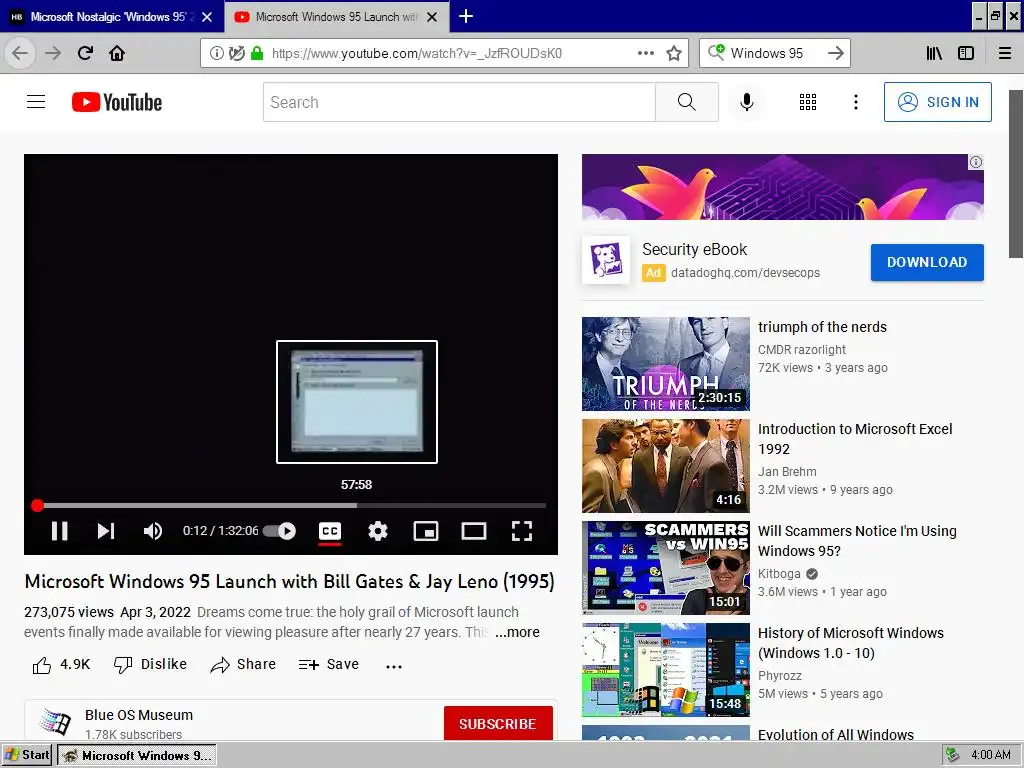Viewport: 1024px width, 768px height.
Task: Click the YouTube search magnifier button
Action: 686,102
